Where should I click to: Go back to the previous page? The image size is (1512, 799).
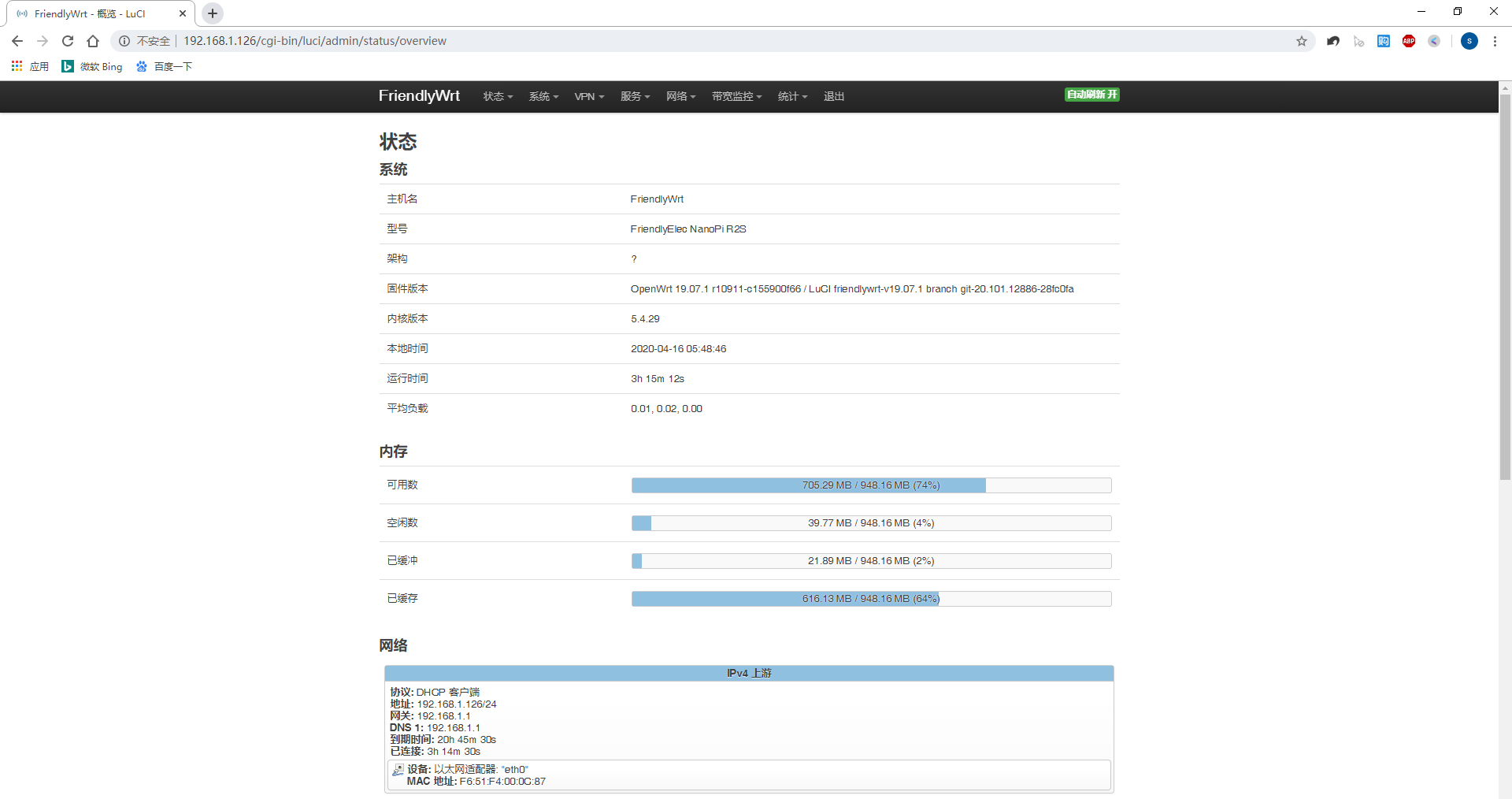(17, 41)
